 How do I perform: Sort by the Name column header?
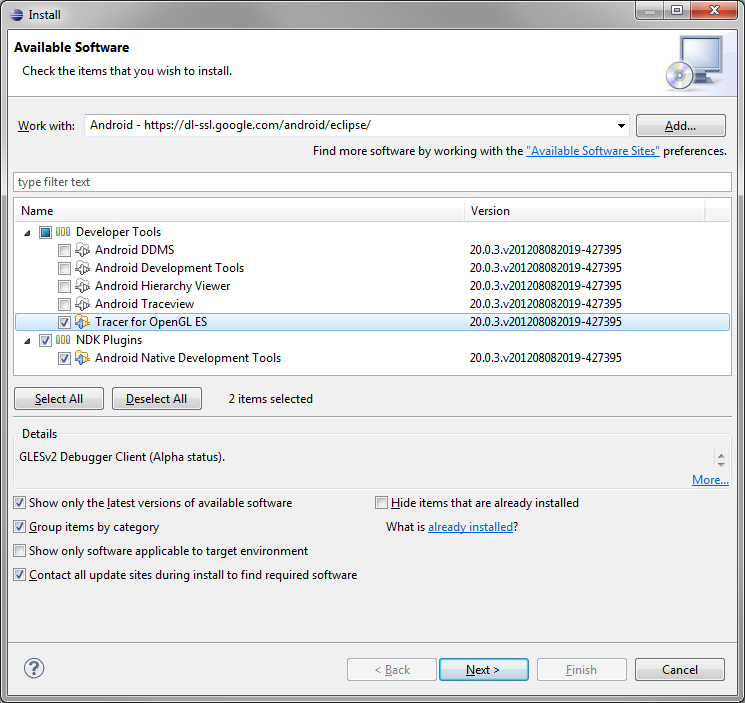pos(240,210)
